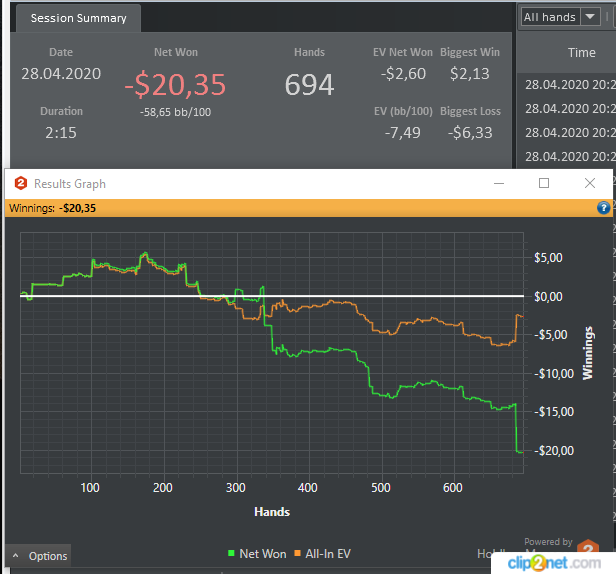Click the Results Graph window logo icon
The image size is (616, 574).
click(21, 183)
